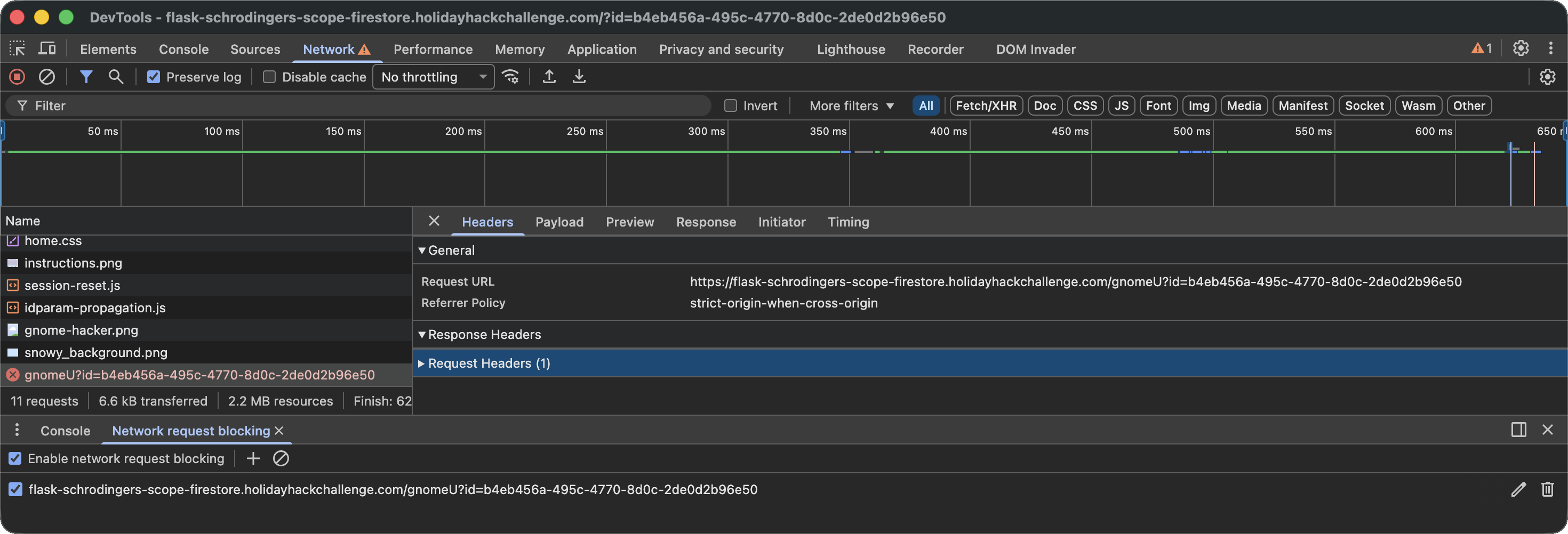The image size is (1568, 534).
Task: Click the inspect element picker icon
Action: pyautogui.click(x=17, y=48)
